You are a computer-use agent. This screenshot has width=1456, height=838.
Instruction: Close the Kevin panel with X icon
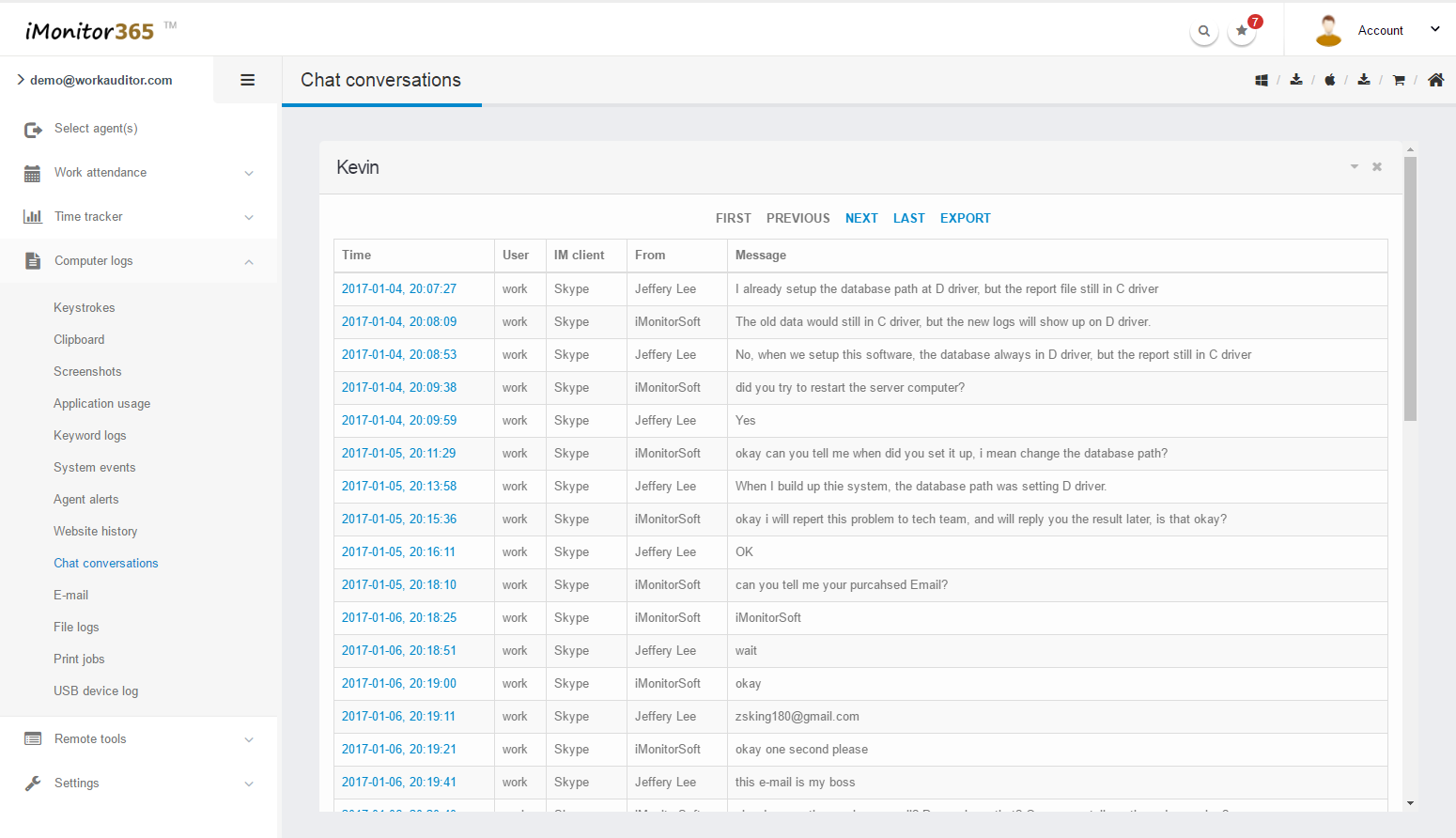(1377, 167)
